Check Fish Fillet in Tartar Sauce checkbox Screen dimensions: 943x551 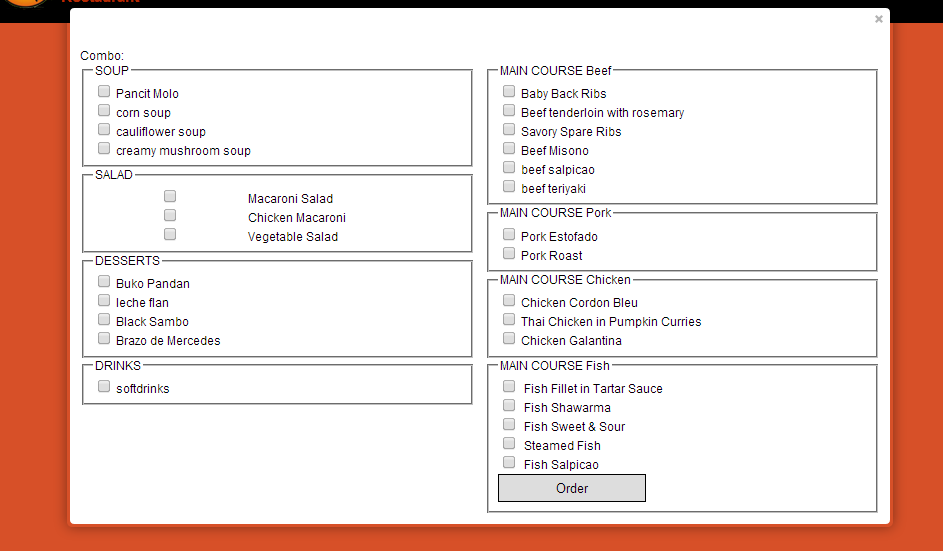point(509,386)
